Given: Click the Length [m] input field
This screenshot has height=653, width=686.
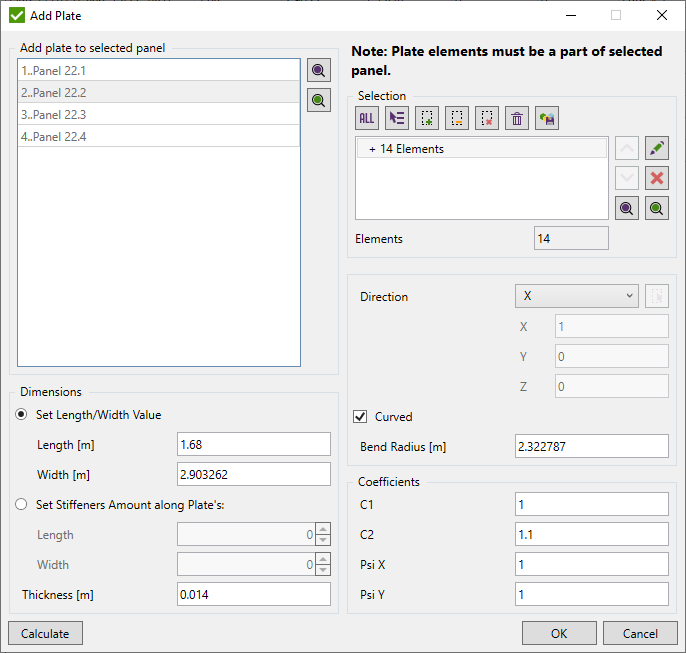Looking at the screenshot, I should [x=254, y=444].
